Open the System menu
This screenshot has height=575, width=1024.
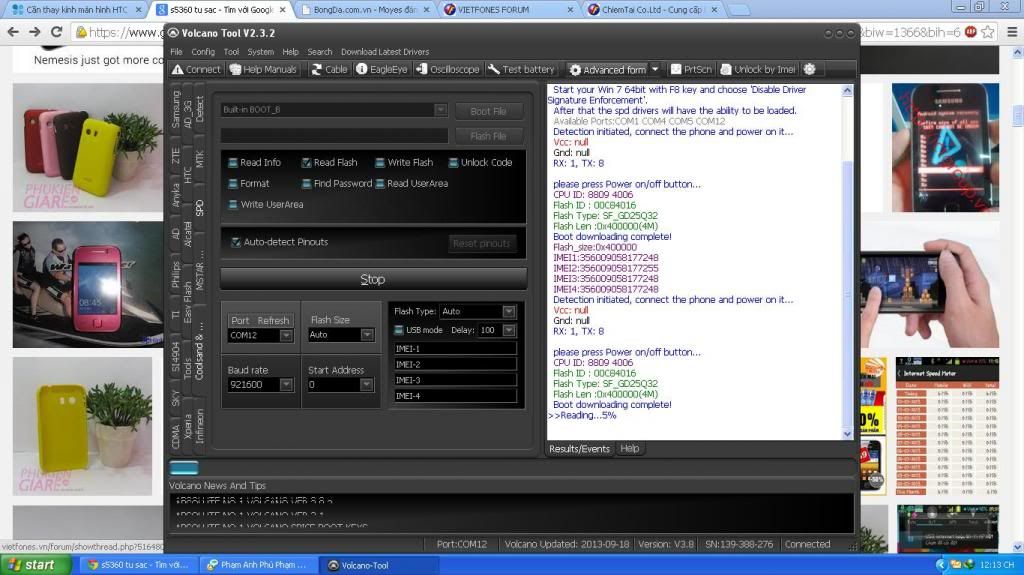point(261,52)
